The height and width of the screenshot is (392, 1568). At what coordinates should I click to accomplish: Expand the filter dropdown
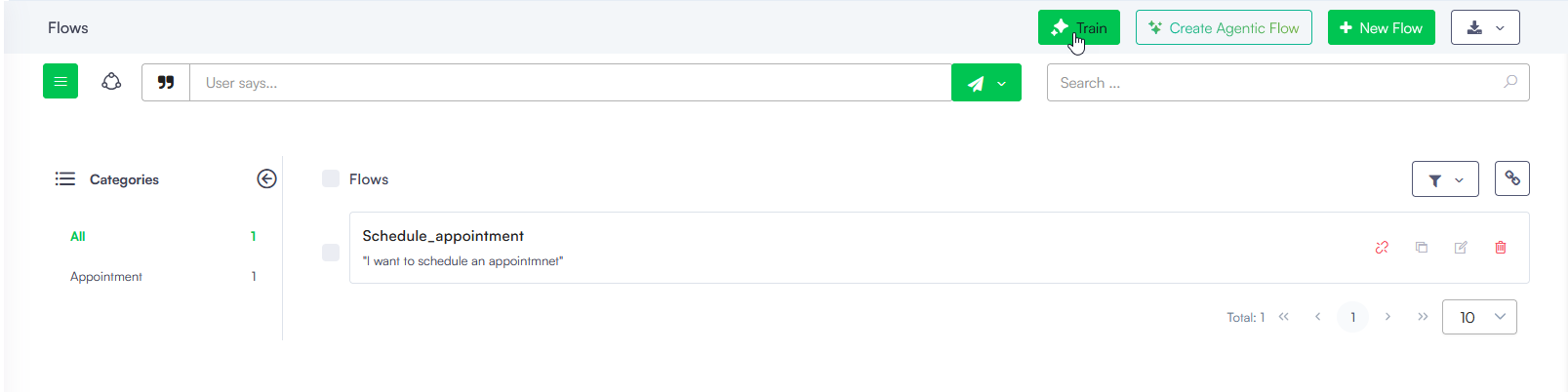1444,179
